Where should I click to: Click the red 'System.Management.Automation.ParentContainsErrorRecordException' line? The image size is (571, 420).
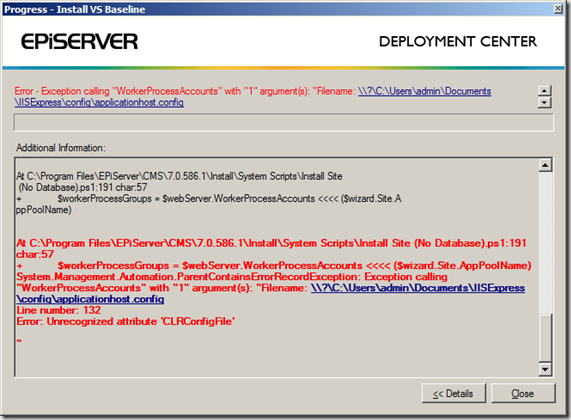pos(232,277)
